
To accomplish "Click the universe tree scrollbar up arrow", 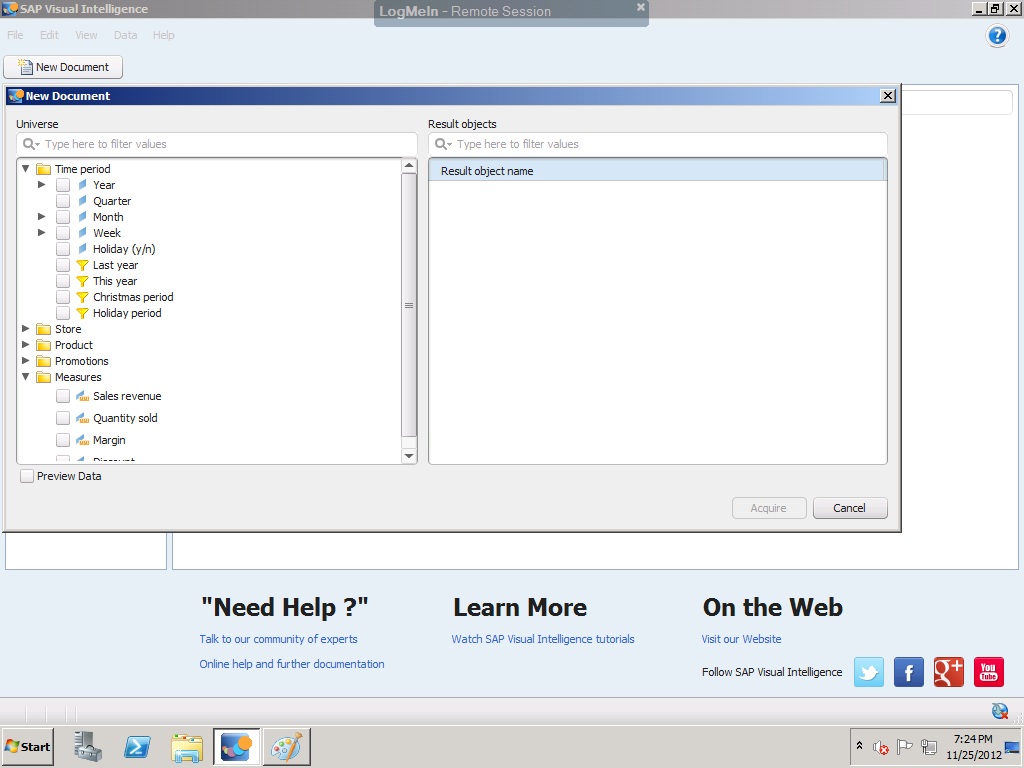I will point(409,166).
